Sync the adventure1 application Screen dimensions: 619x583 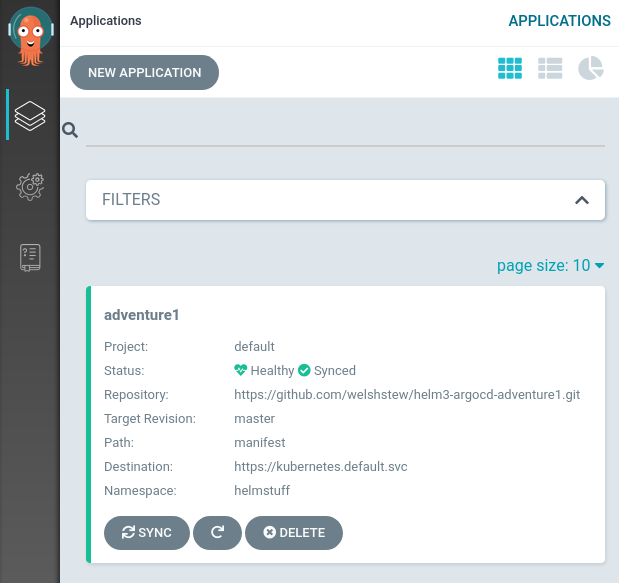tap(146, 532)
